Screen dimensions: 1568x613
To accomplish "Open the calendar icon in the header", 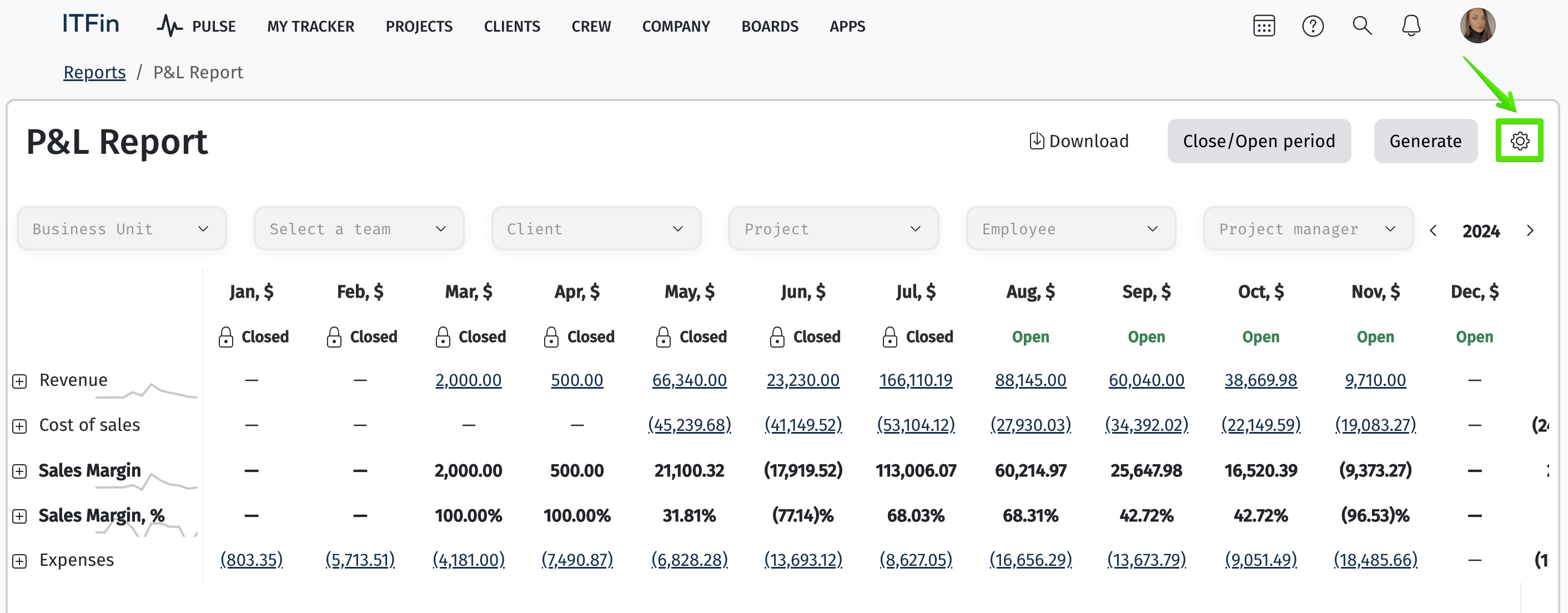I will (x=1264, y=26).
